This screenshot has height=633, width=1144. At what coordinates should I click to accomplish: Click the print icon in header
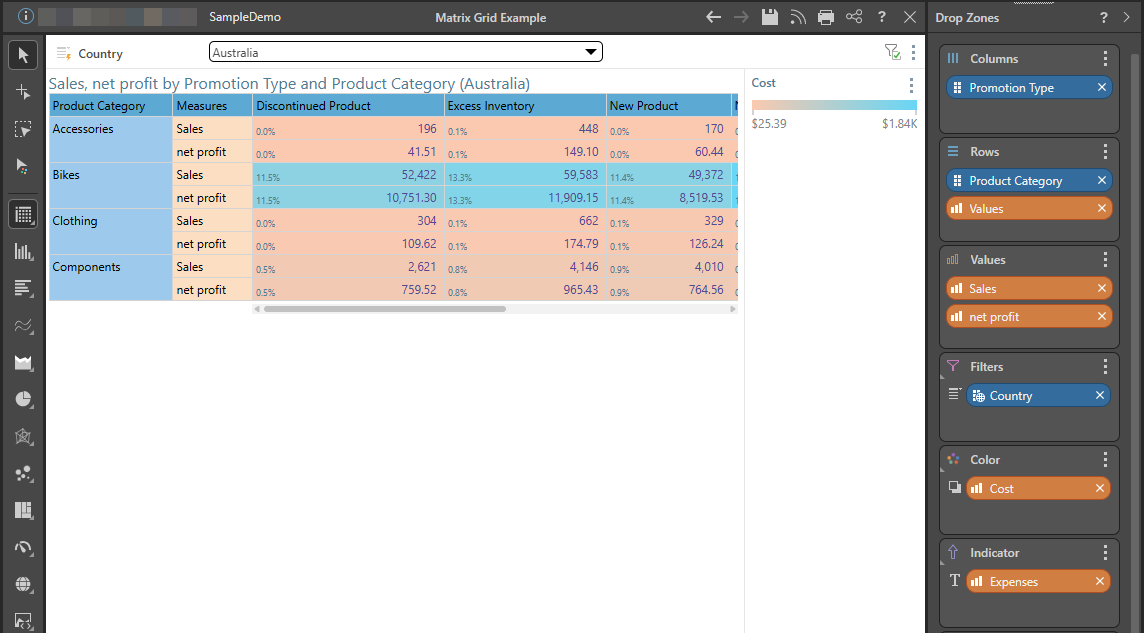coord(825,17)
